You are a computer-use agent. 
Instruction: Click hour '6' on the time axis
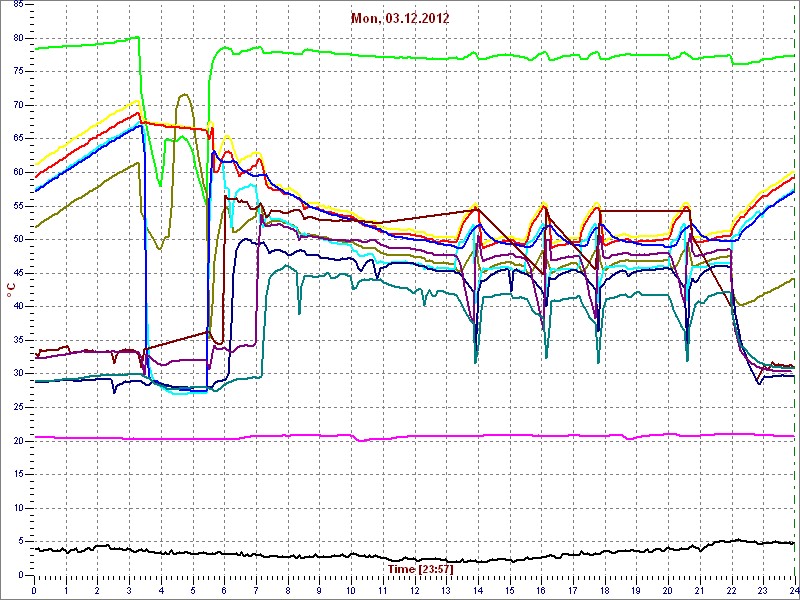click(x=224, y=589)
